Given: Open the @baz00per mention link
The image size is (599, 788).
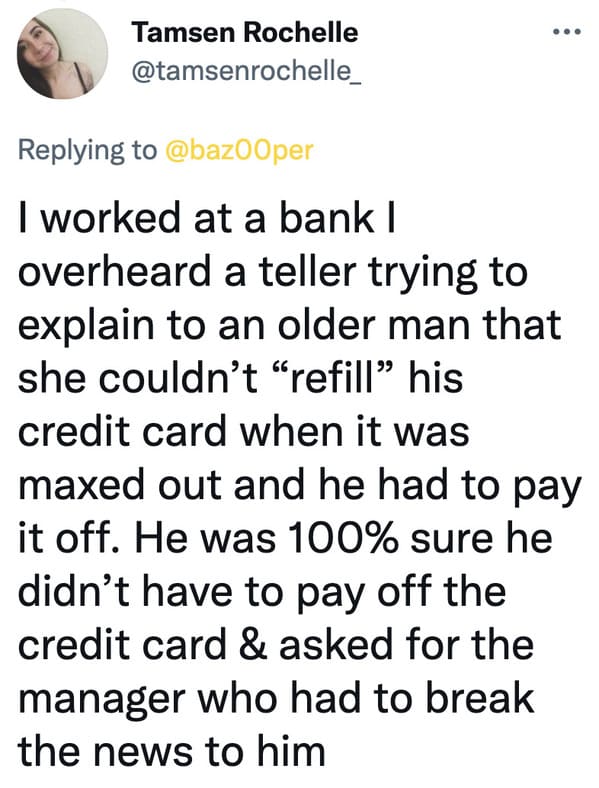Looking at the screenshot, I should click(x=239, y=150).
